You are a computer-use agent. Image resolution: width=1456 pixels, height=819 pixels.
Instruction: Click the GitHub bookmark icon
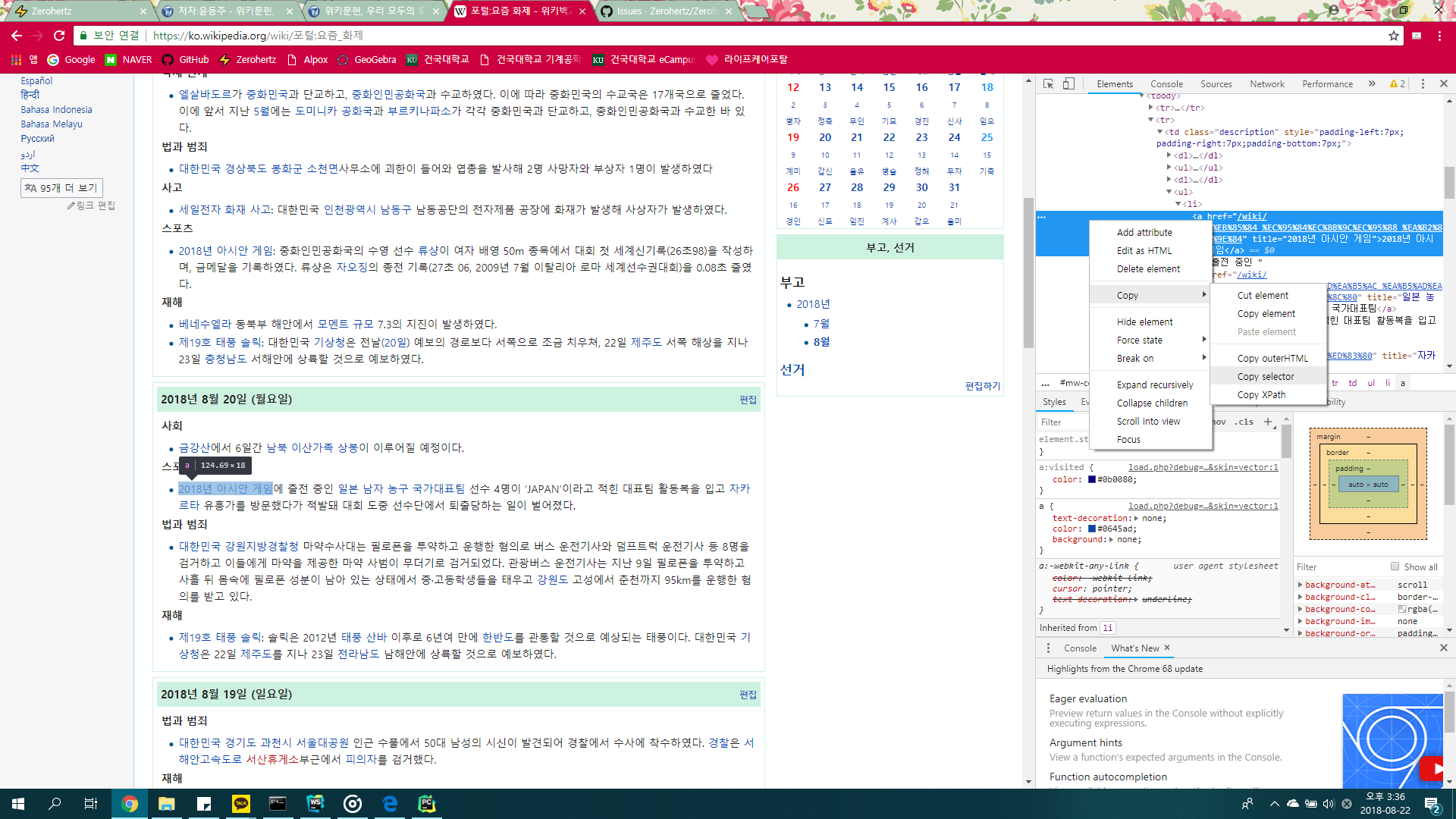point(167,59)
